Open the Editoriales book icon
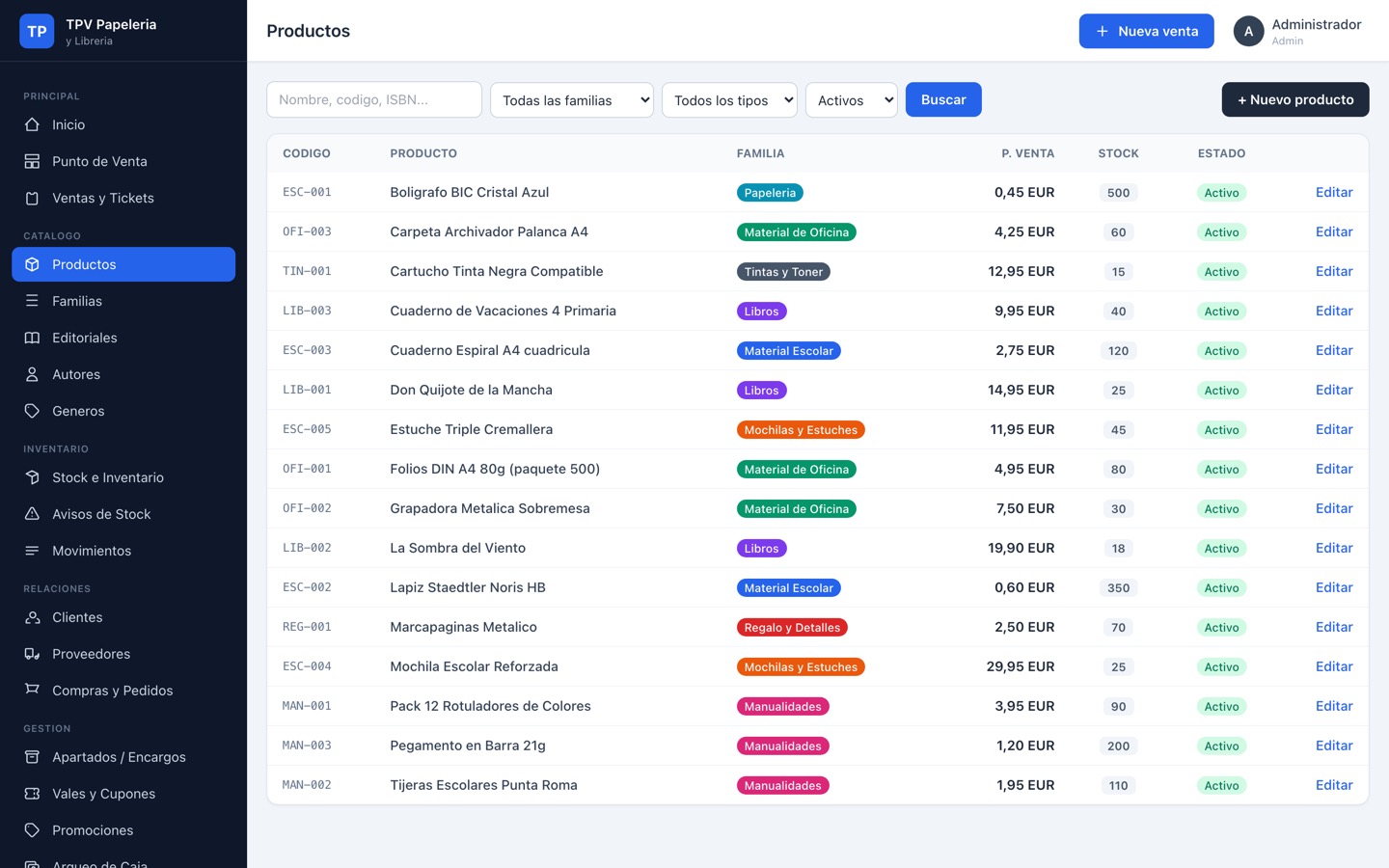 tap(32, 338)
